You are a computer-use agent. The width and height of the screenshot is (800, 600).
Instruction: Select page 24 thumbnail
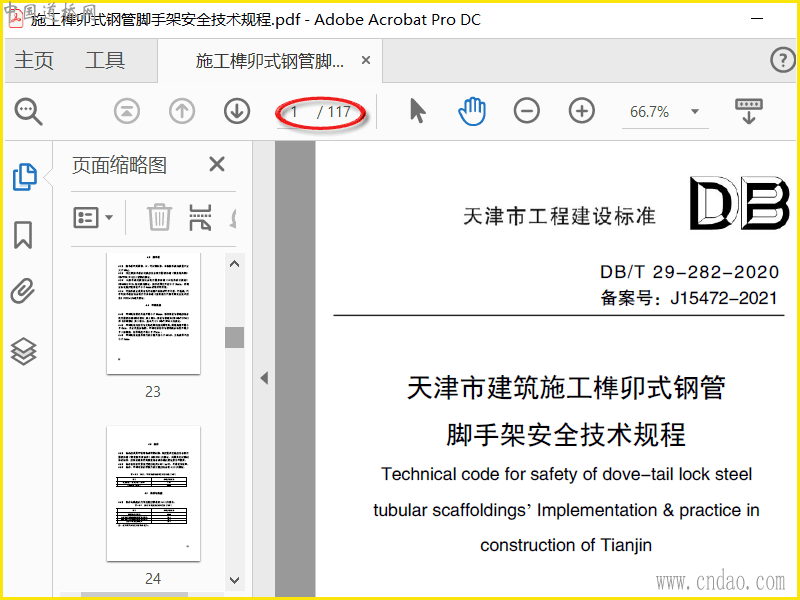pos(154,493)
